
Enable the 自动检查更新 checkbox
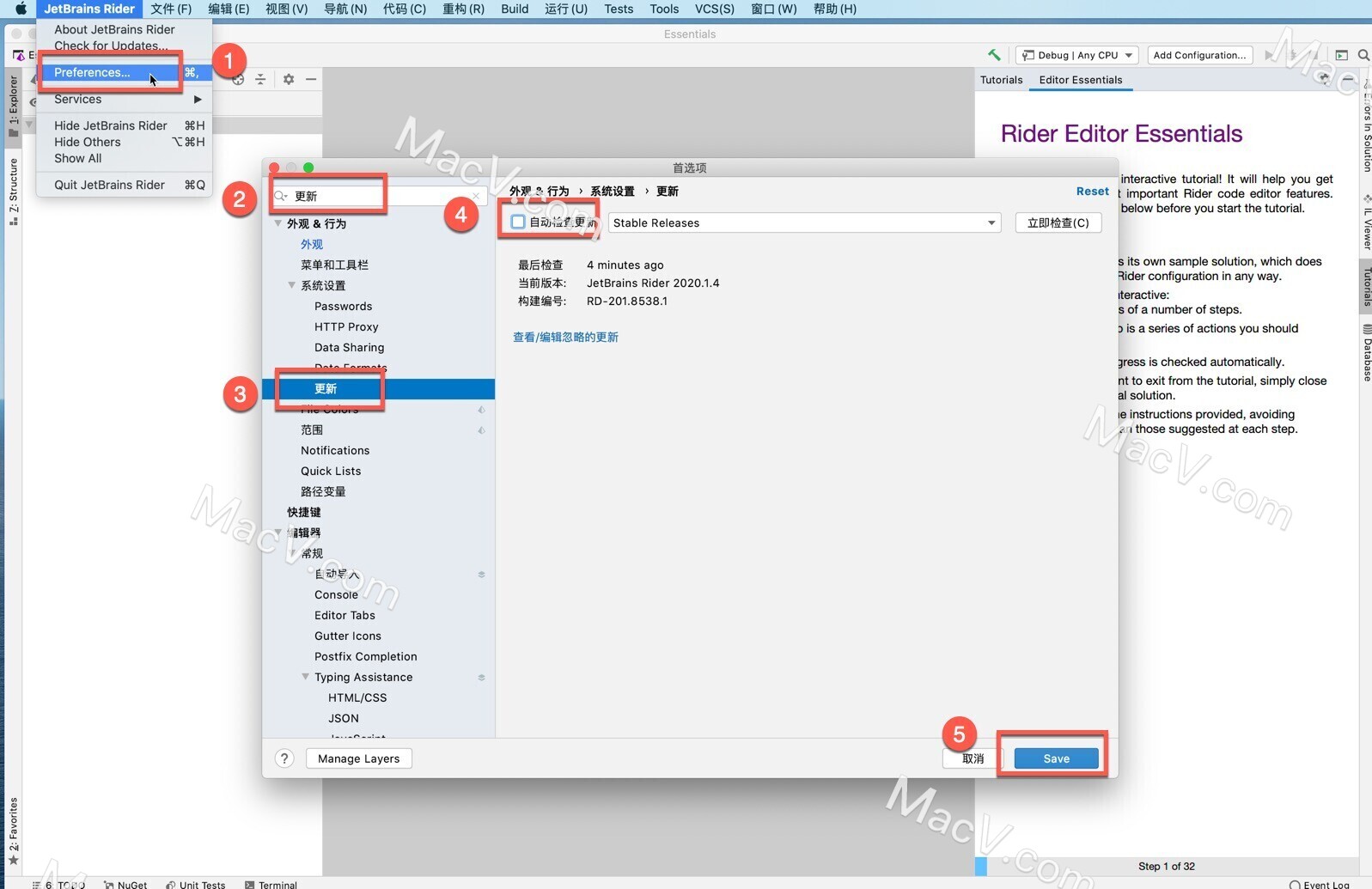pyautogui.click(x=518, y=222)
